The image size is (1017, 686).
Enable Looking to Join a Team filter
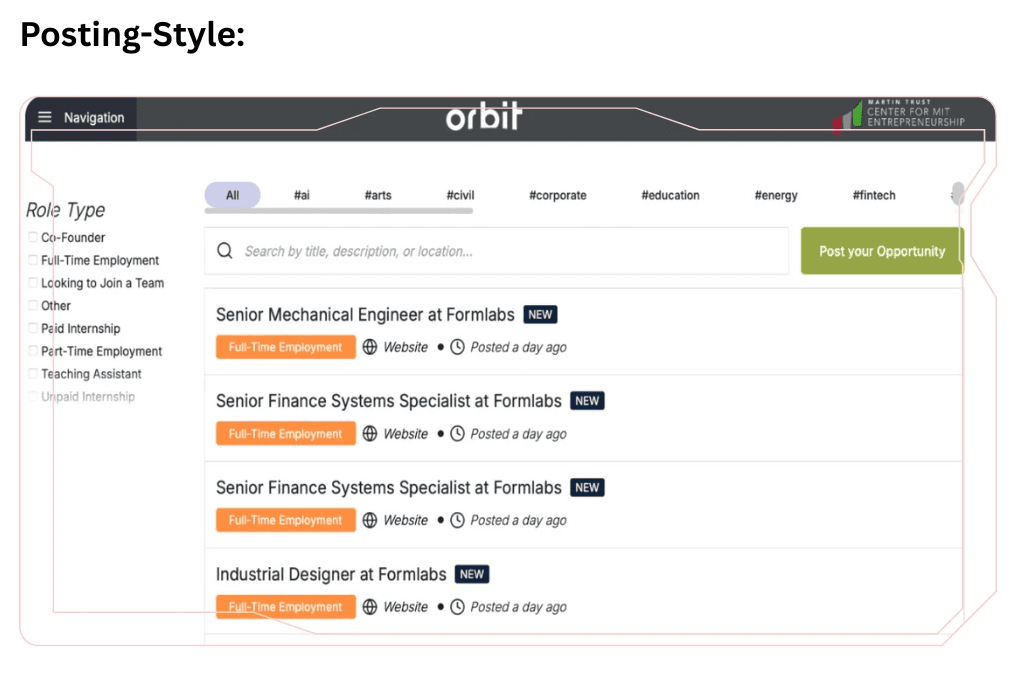33,283
